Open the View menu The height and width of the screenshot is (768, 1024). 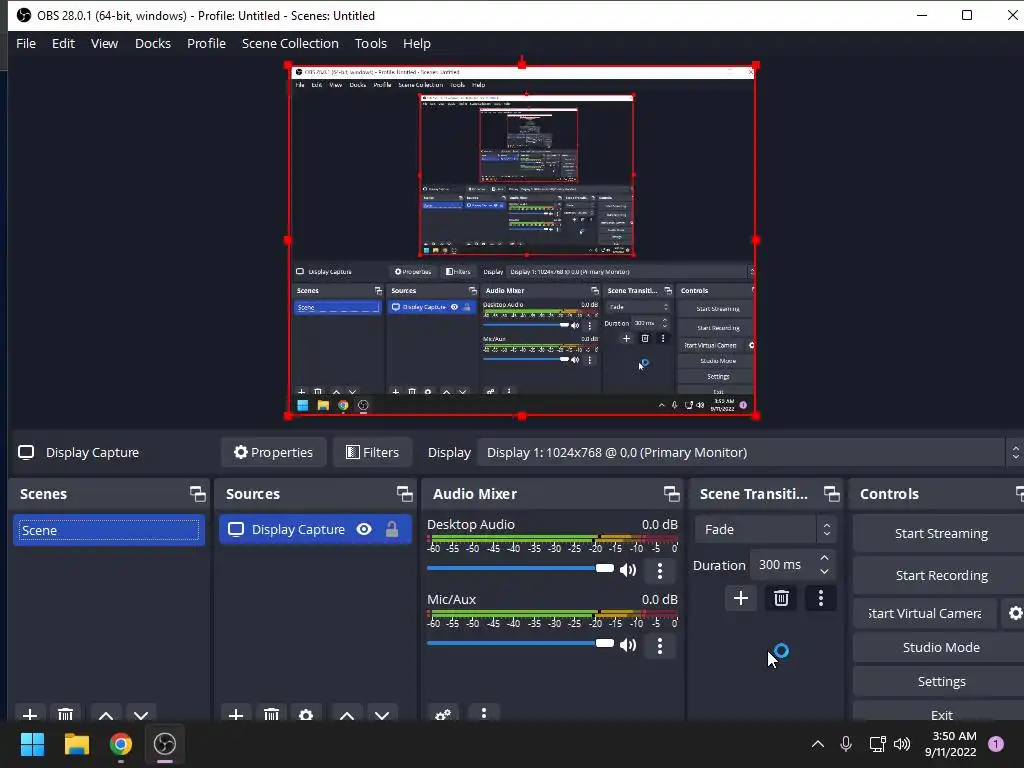click(x=104, y=43)
